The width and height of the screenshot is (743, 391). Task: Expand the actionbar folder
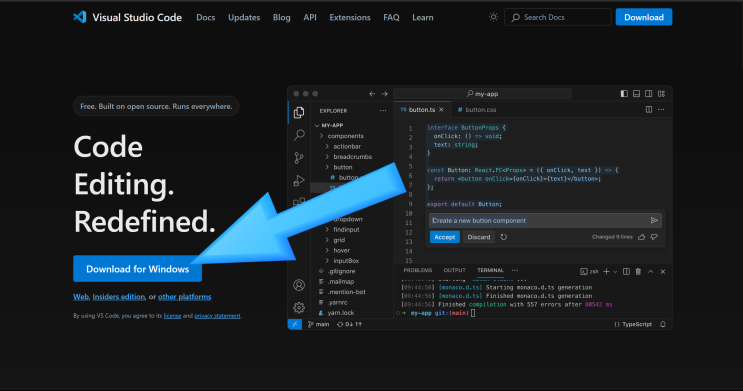point(327,146)
